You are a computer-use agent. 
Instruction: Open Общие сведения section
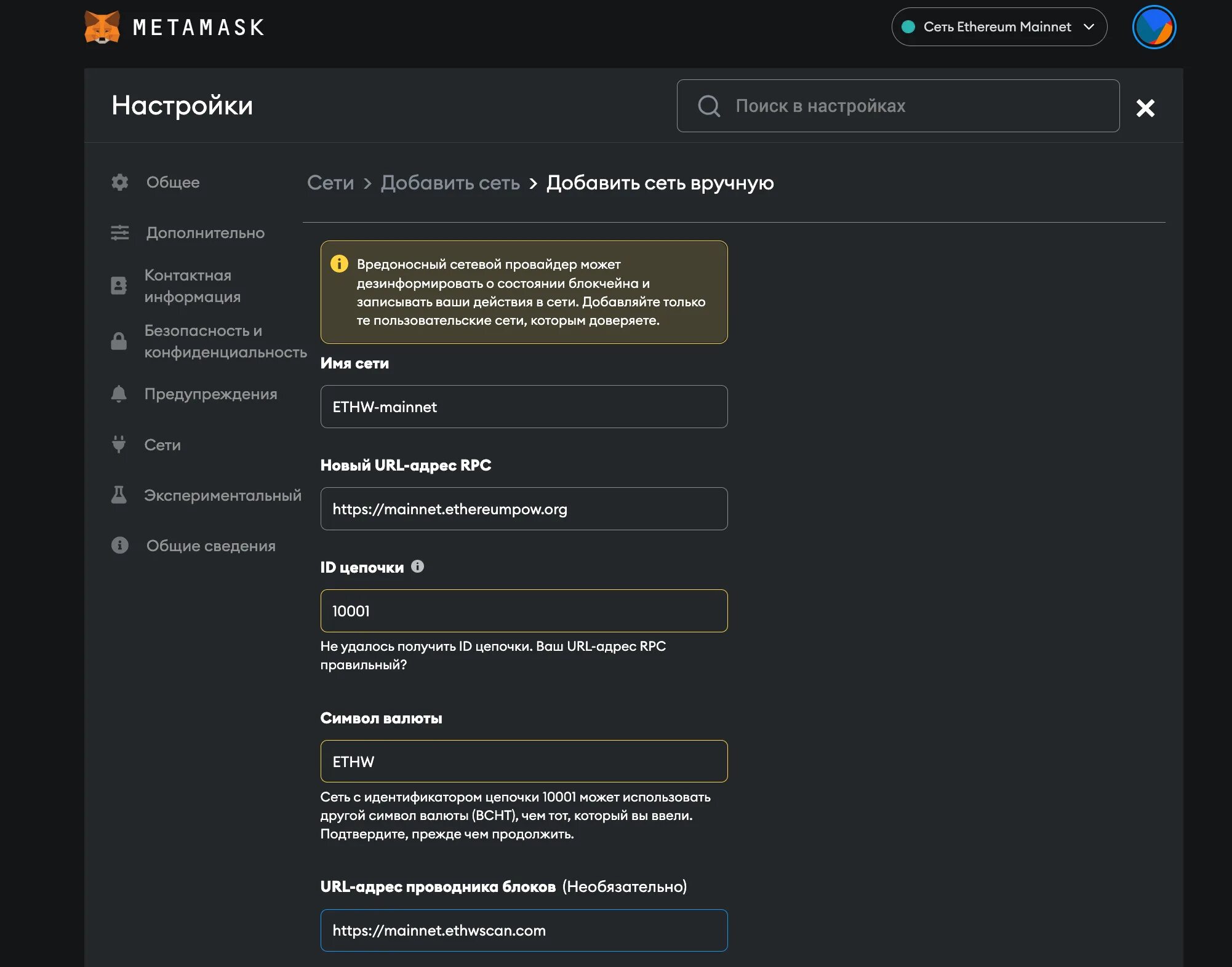coord(211,545)
